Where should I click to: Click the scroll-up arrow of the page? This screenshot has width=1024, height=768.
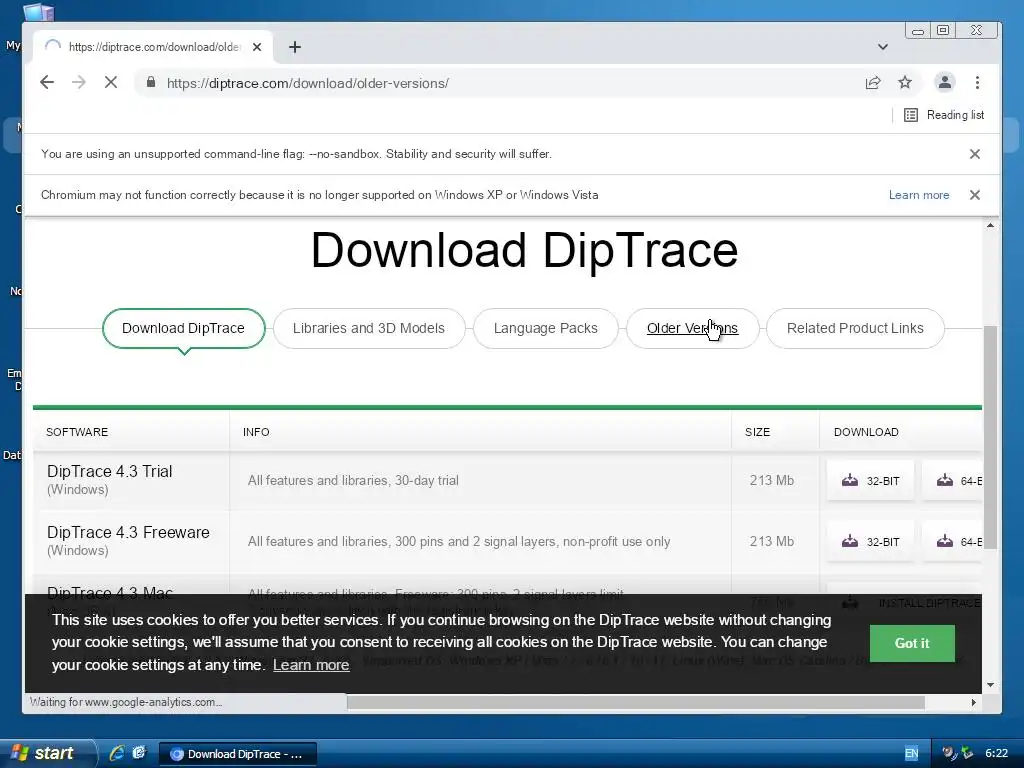click(990, 225)
